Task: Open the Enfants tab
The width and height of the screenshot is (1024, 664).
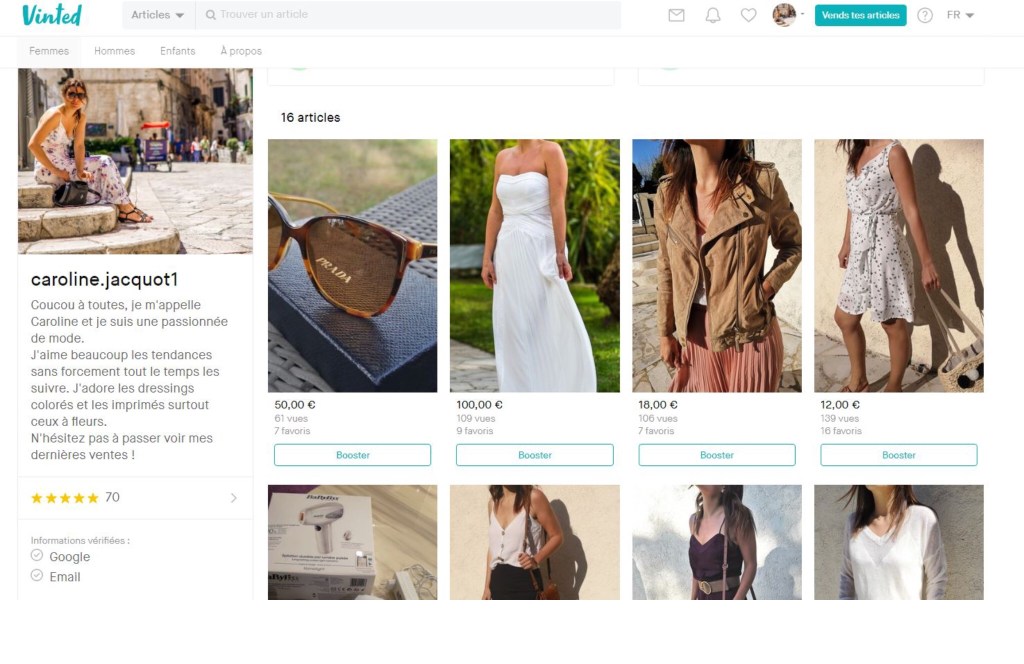Action: 178,51
